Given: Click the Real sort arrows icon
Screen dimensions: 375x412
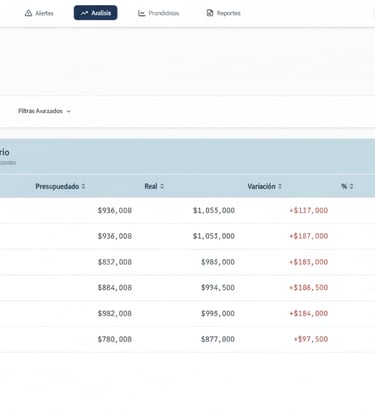Looking at the screenshot, I should [x=162, y=186].
